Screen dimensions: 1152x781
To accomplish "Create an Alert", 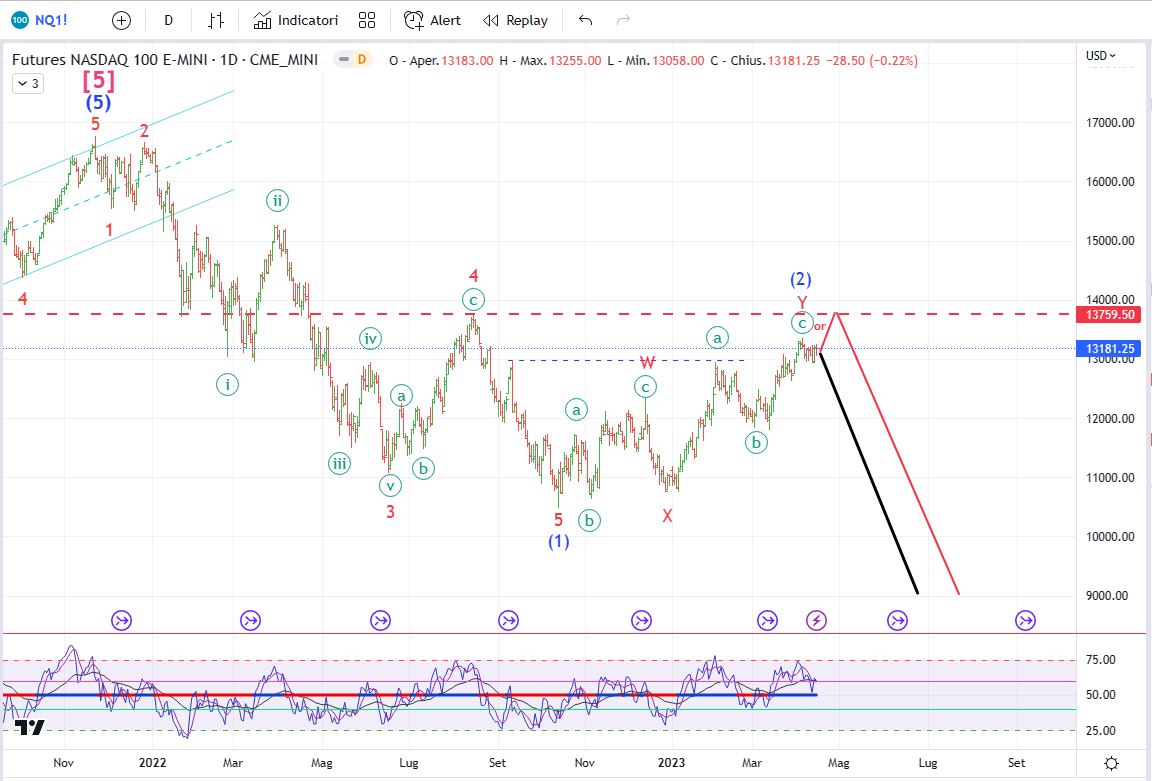I will point(433,21).
